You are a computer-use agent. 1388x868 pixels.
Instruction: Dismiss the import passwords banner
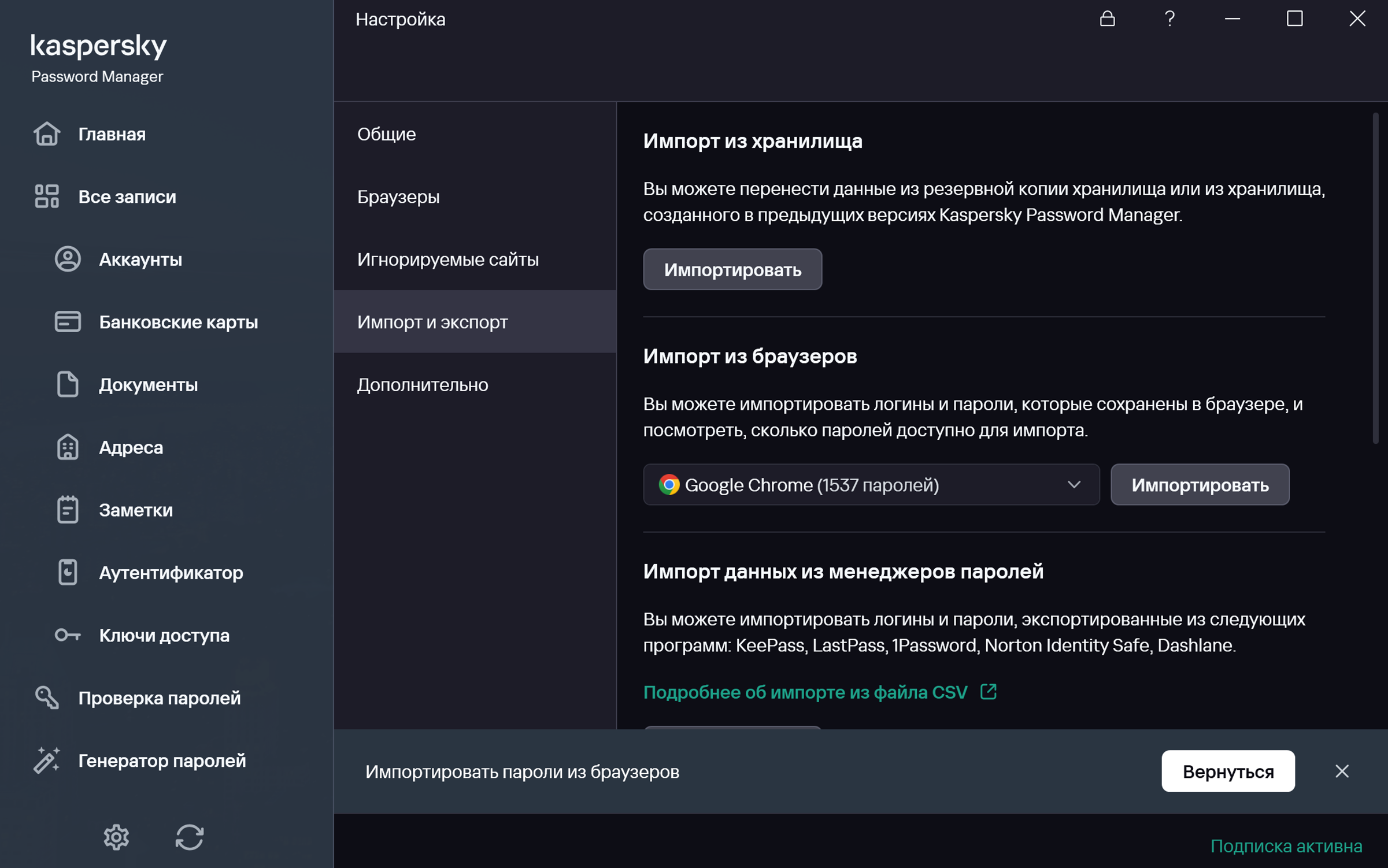(x=1341, y=771)
